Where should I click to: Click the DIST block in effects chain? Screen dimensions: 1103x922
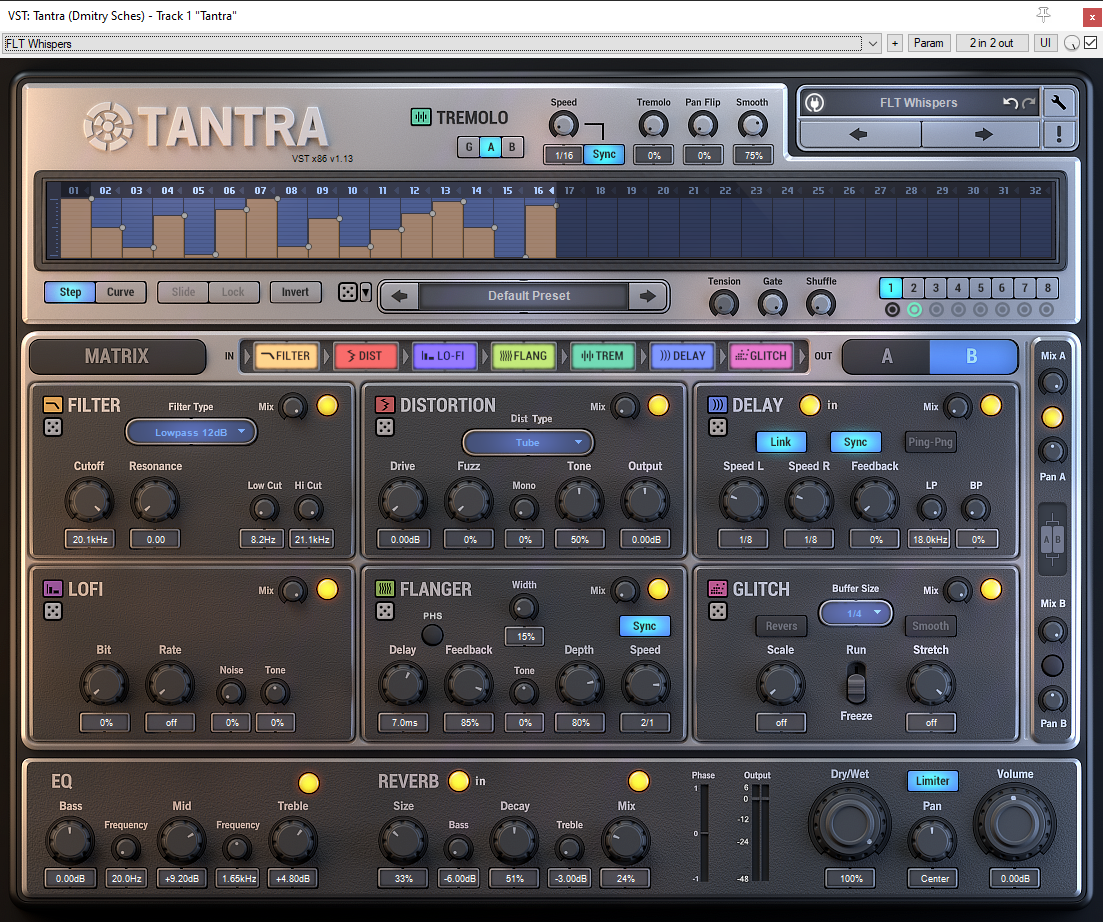(365, 356)
